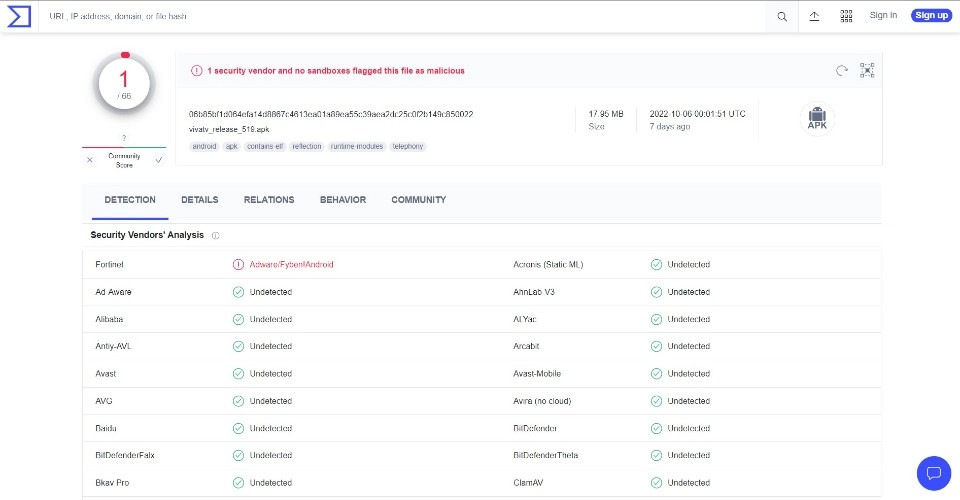Click the similarity graph scan icon
Screen dimensions: 960x500
(x=867, y=70)
